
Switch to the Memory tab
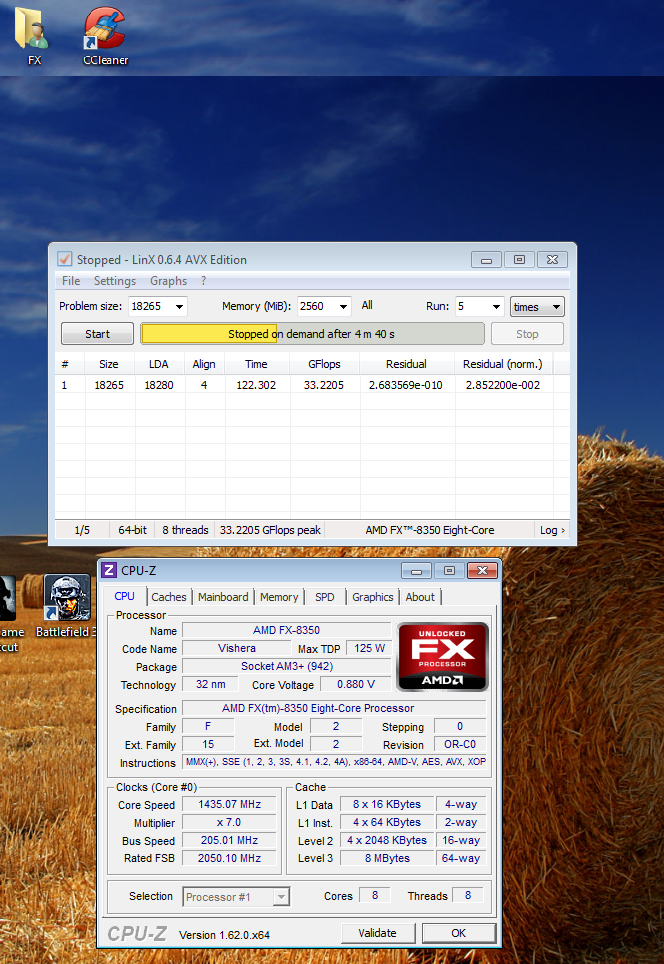click(279, 597)
